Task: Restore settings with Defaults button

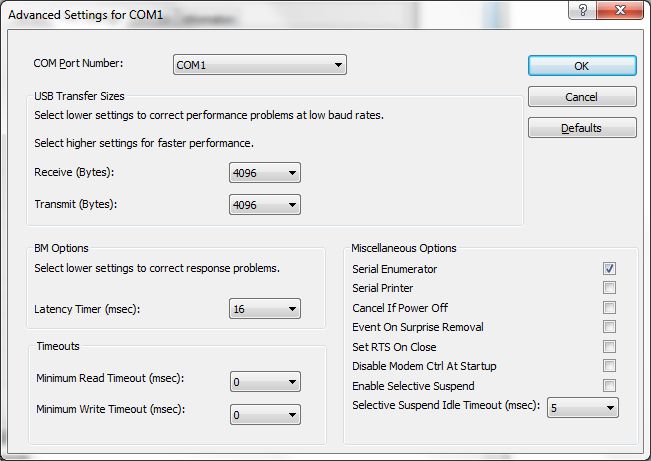Action: [582, 128]
